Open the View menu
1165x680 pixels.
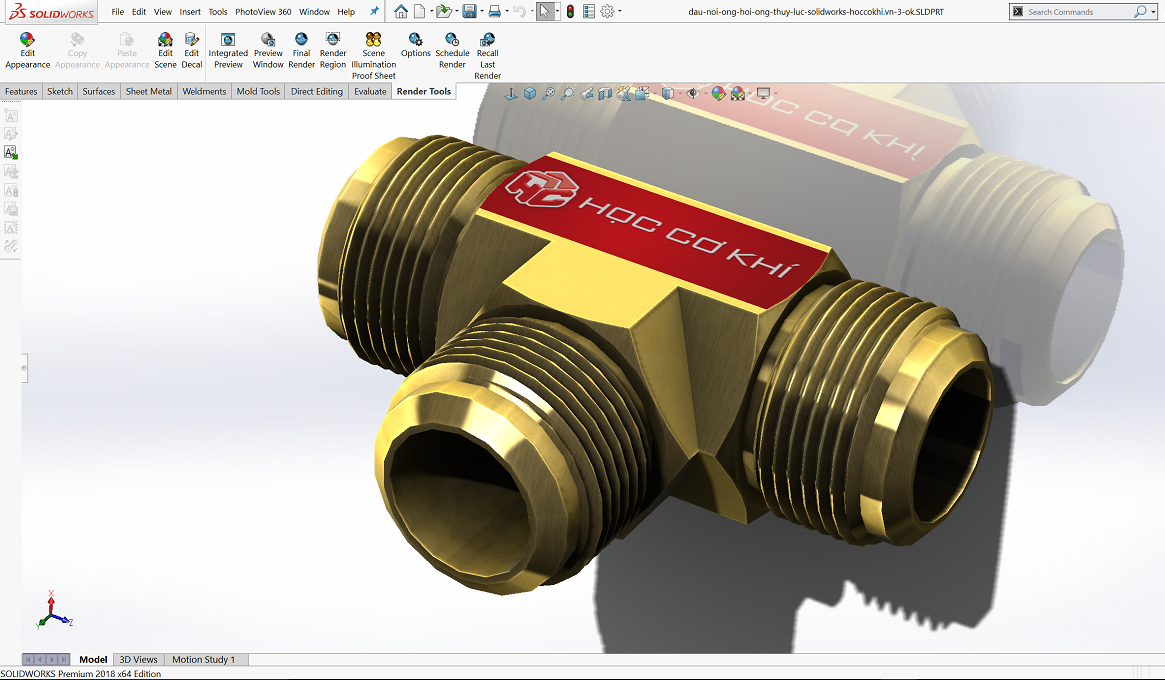click(163, 12)
